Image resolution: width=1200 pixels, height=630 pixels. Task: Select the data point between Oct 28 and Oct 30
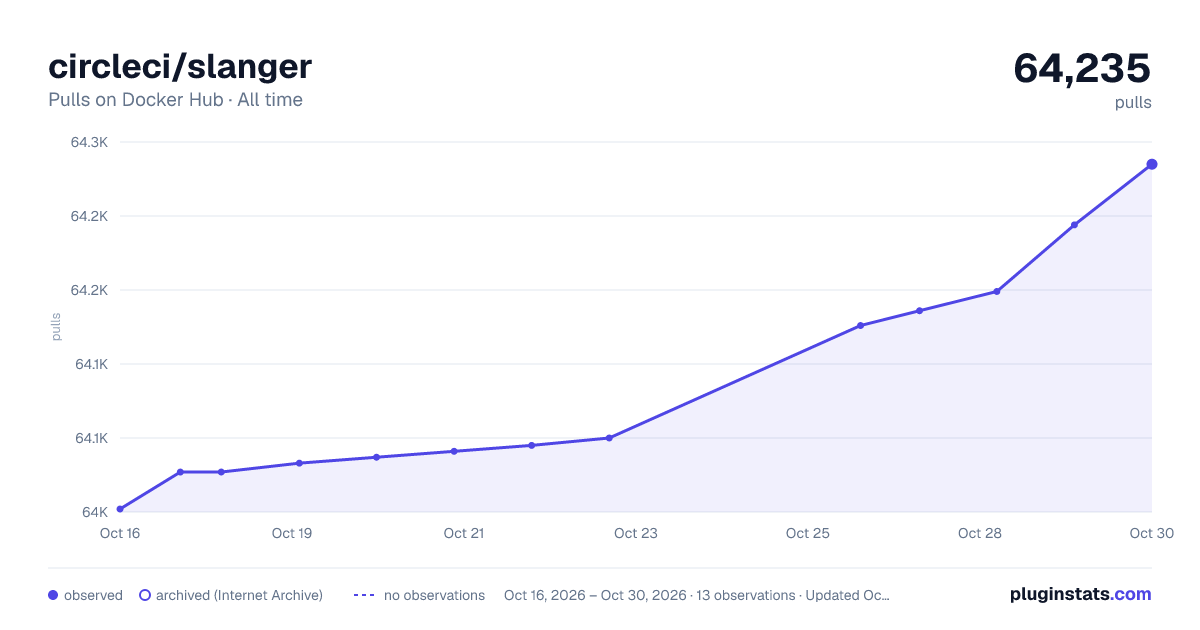[1074, 225]
